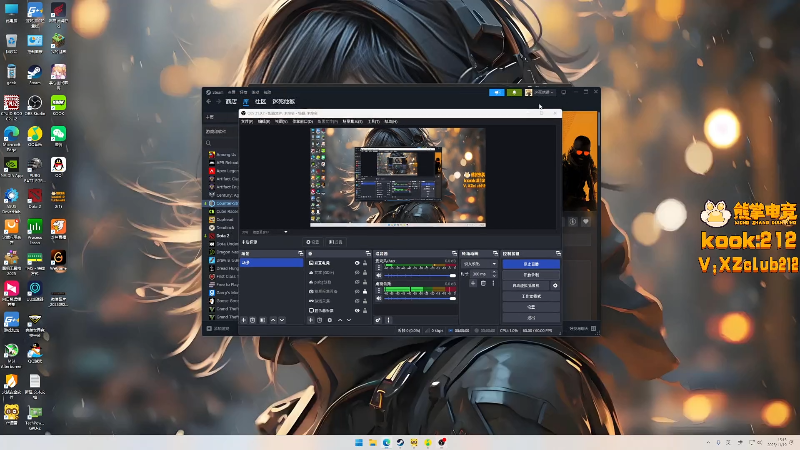Click heart favorite icon in Steam library
This screenshot has height=450, width=800.
coord(586,221)
